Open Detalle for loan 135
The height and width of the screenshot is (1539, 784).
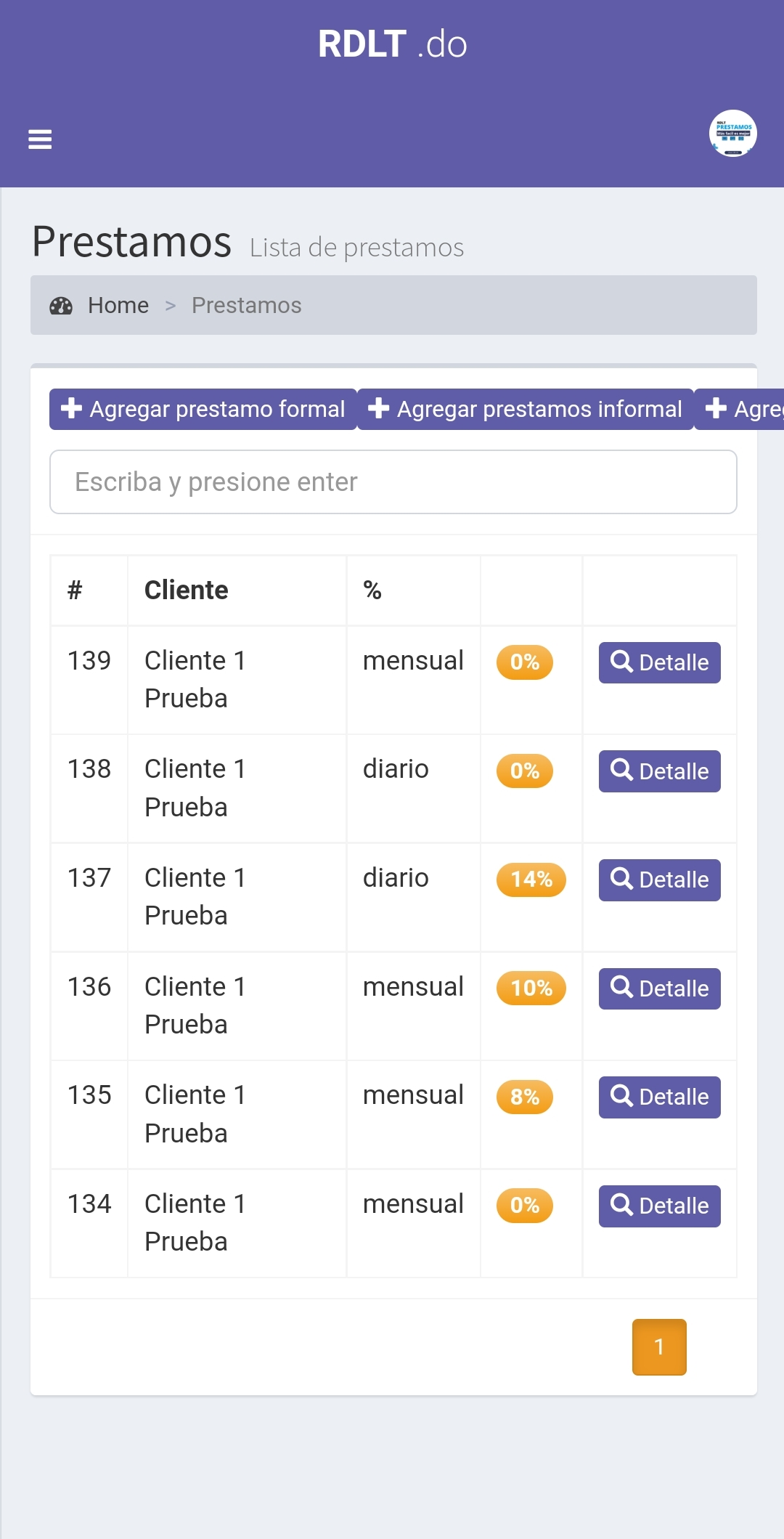tap(659, 1097)
